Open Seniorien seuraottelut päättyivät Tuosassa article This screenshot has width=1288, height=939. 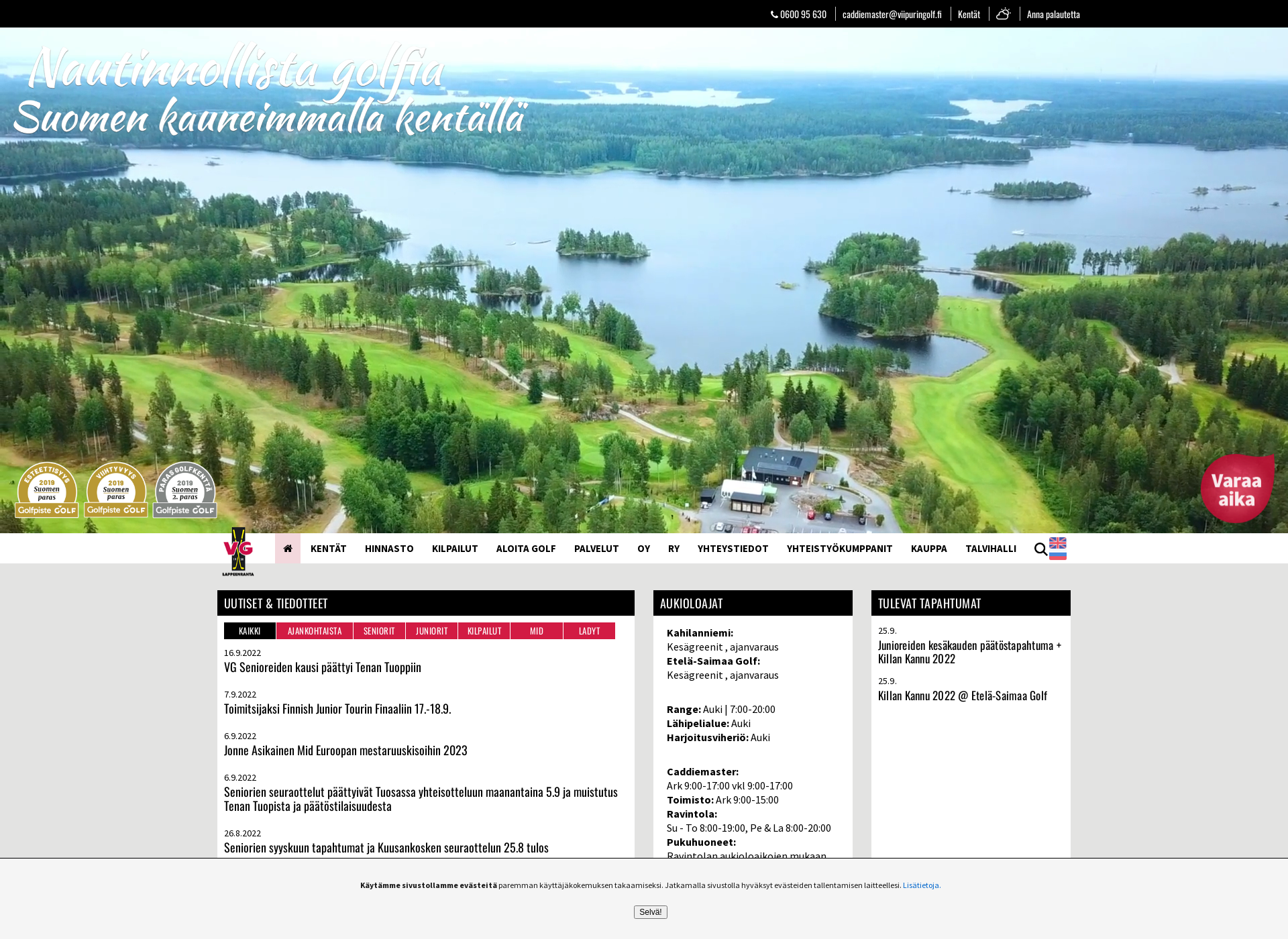click(x=421, y=799)
